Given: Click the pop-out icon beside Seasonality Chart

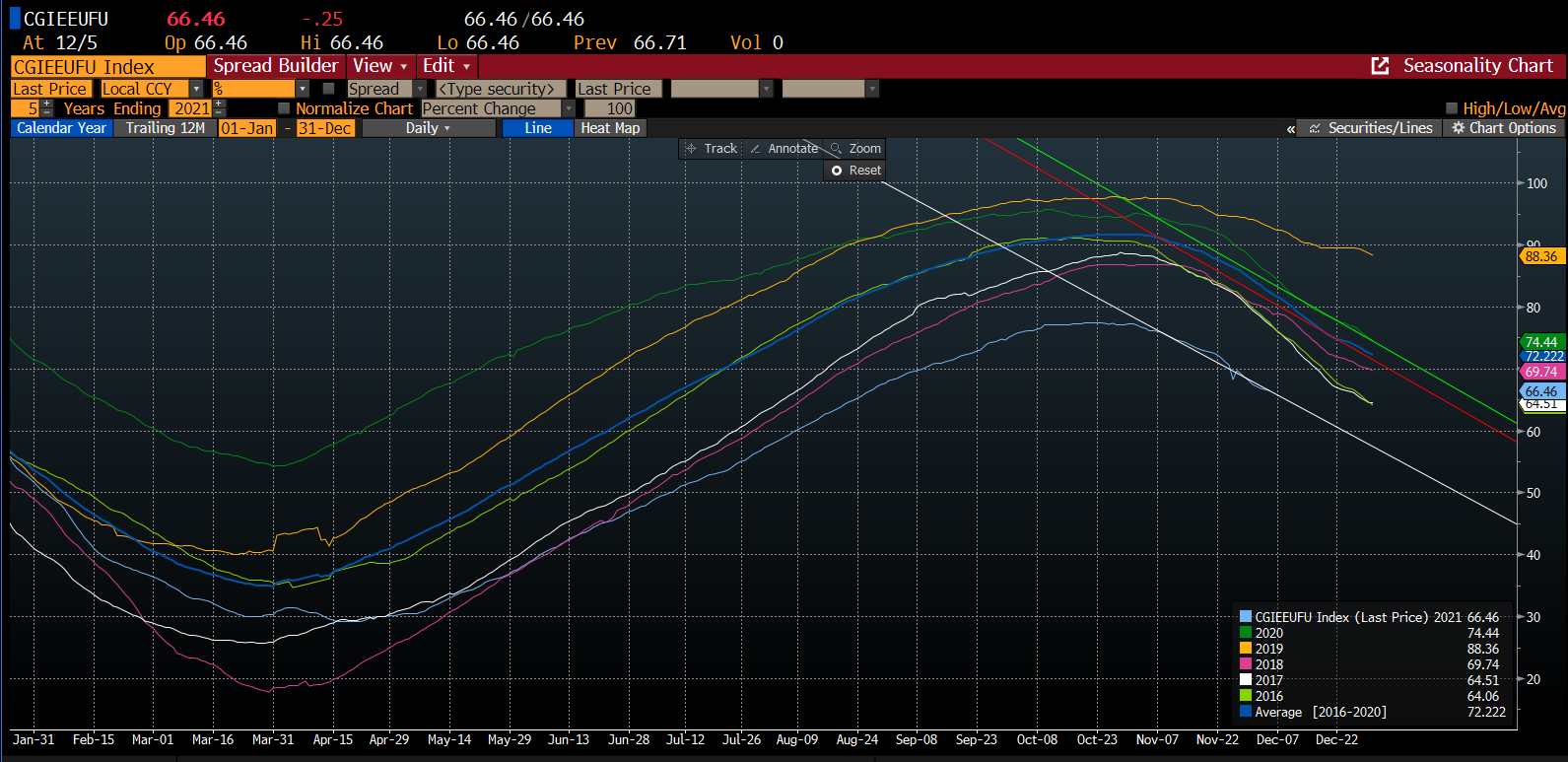Looking at the screenshot, I should 1380,66.
